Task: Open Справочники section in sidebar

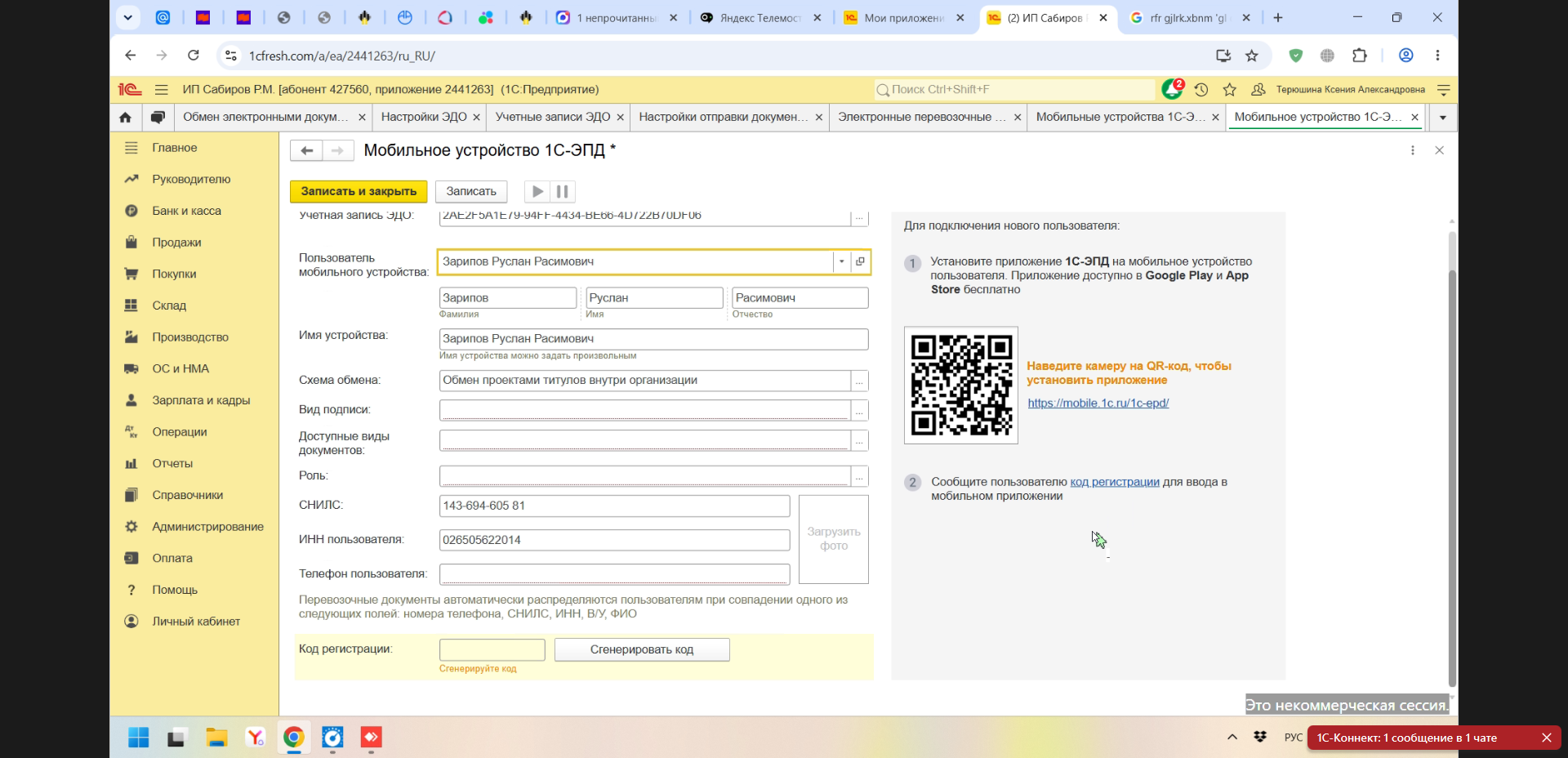Action: click(194, 495)
